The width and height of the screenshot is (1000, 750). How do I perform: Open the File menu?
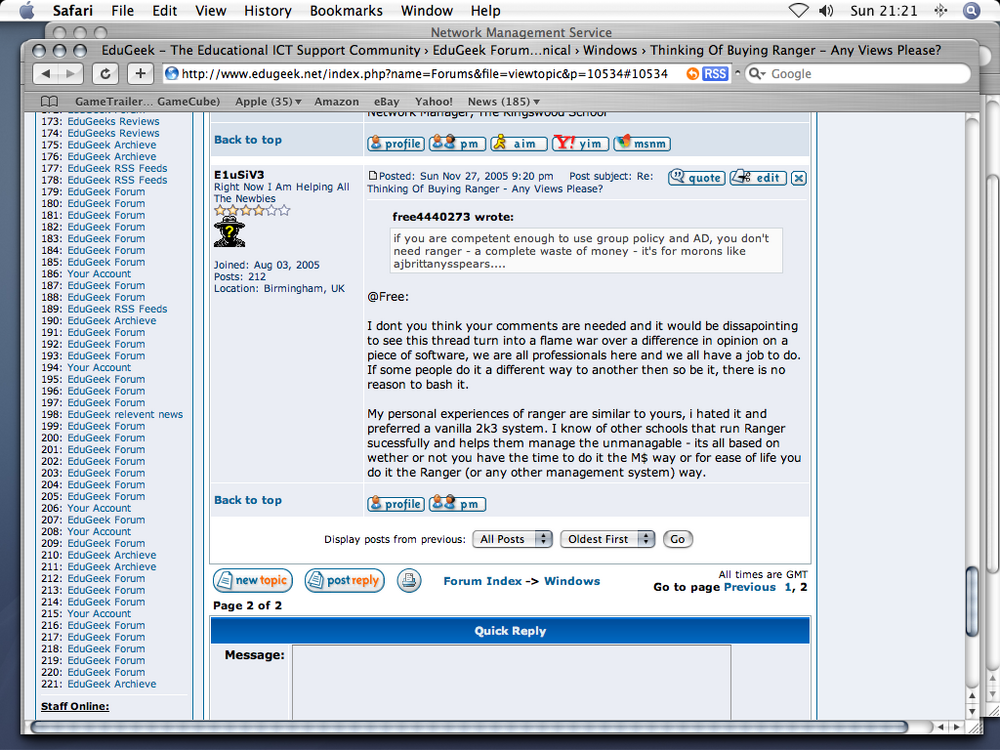coord(122,11)
